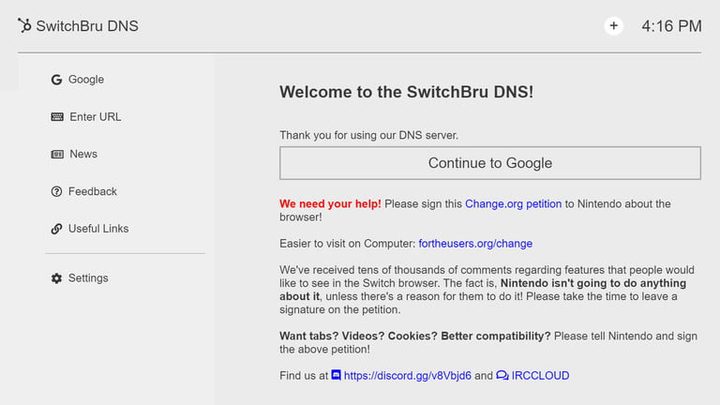720x405 pixels.
Task: Click the chain link Useful Links icon
Action: [57, 229]
